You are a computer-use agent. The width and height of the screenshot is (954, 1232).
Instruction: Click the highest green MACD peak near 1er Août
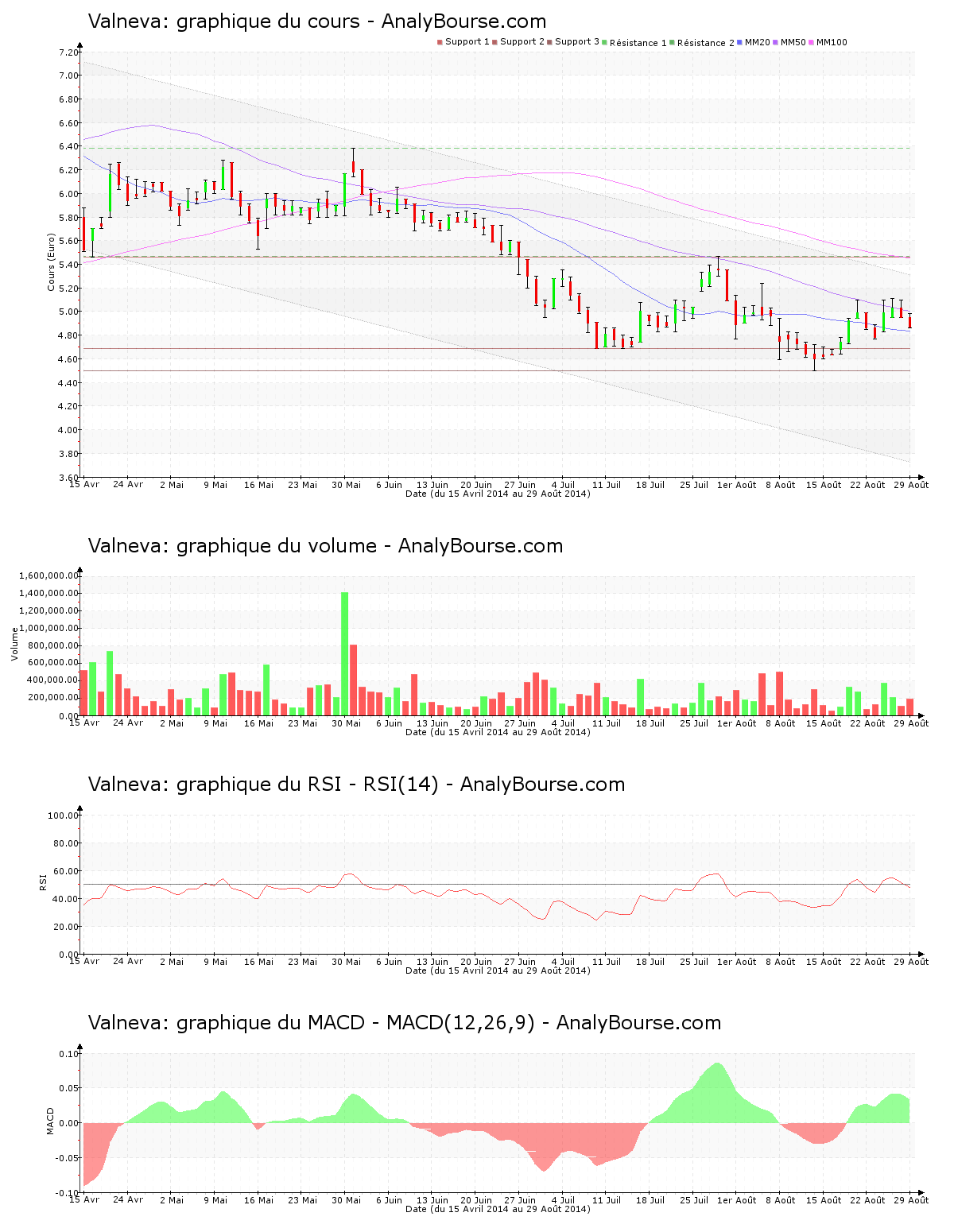[x=718, y=1093]
